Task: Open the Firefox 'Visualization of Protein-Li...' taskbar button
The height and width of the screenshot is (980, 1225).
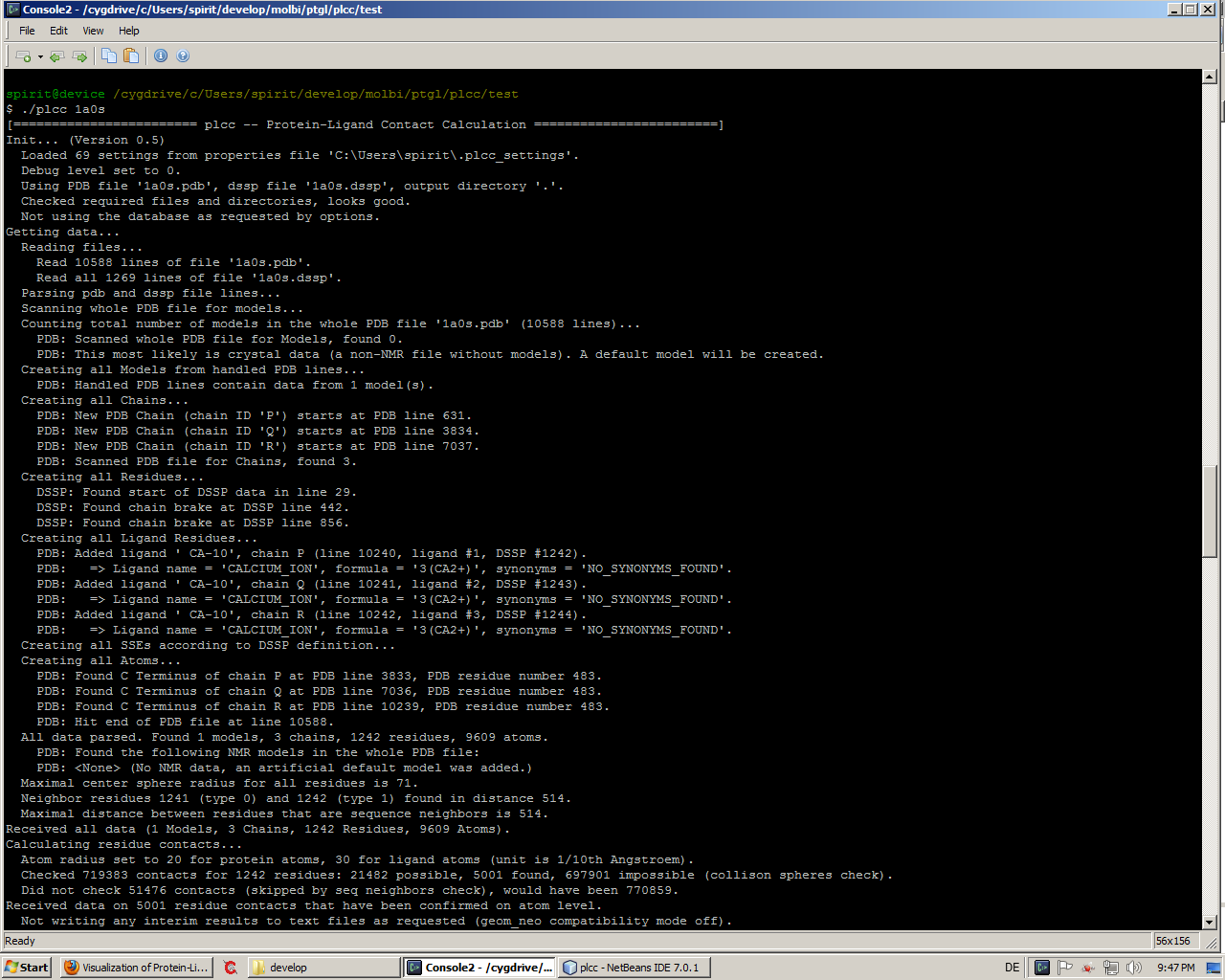Action: tap(136, 968)
